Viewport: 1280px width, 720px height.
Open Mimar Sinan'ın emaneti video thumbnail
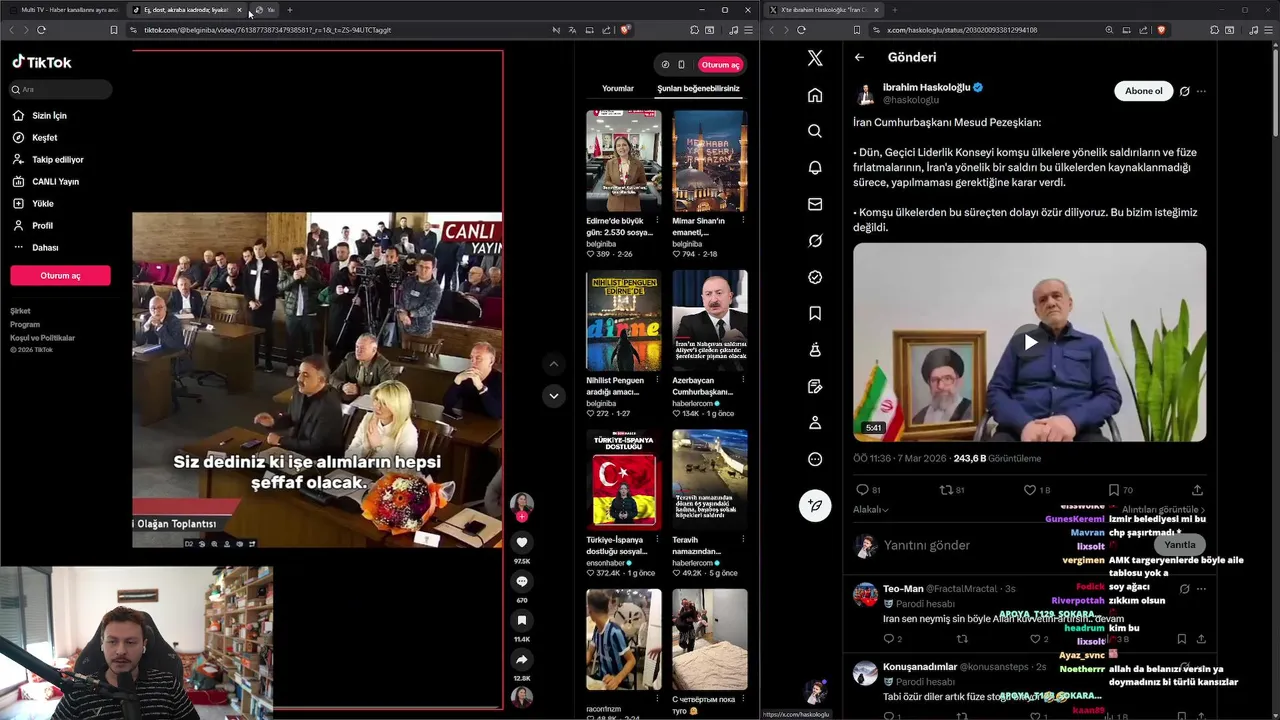(x=710, y=161)
